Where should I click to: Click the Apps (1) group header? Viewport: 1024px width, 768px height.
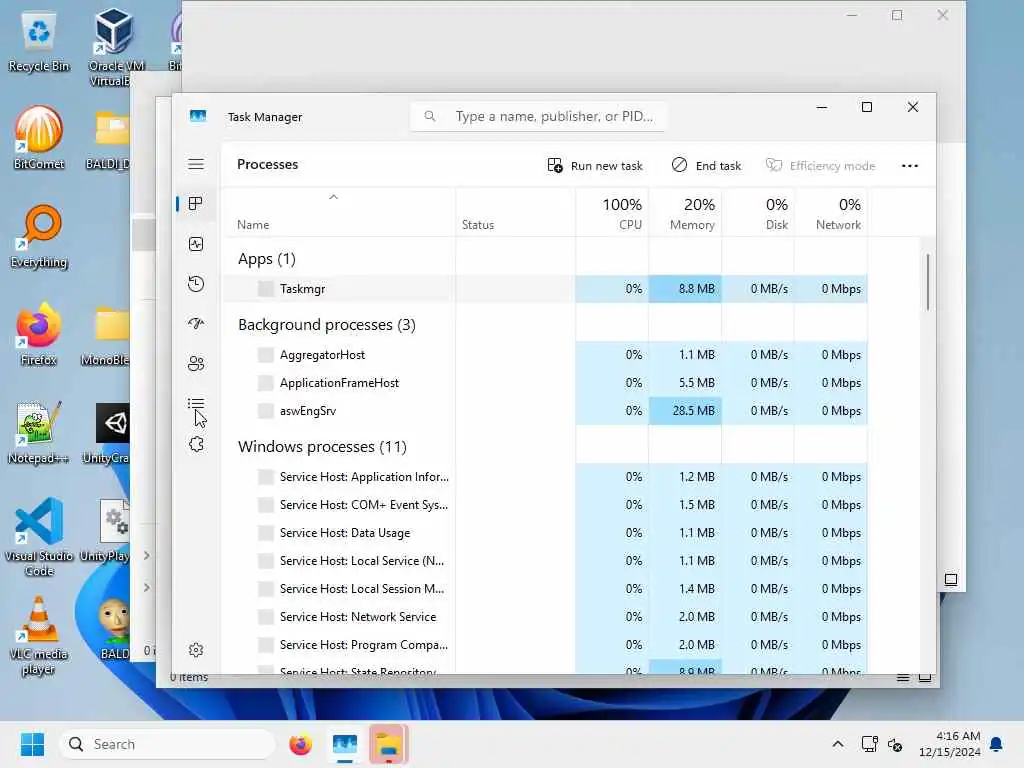[x=266, y=259]
